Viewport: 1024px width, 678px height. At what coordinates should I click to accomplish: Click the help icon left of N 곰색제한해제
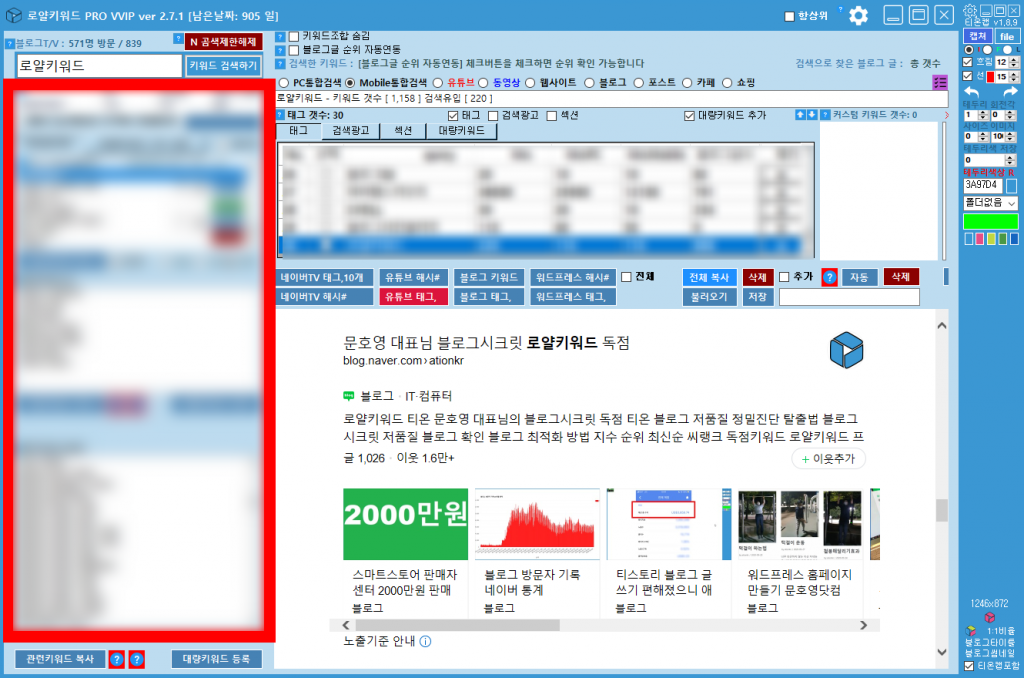[178, 39]
